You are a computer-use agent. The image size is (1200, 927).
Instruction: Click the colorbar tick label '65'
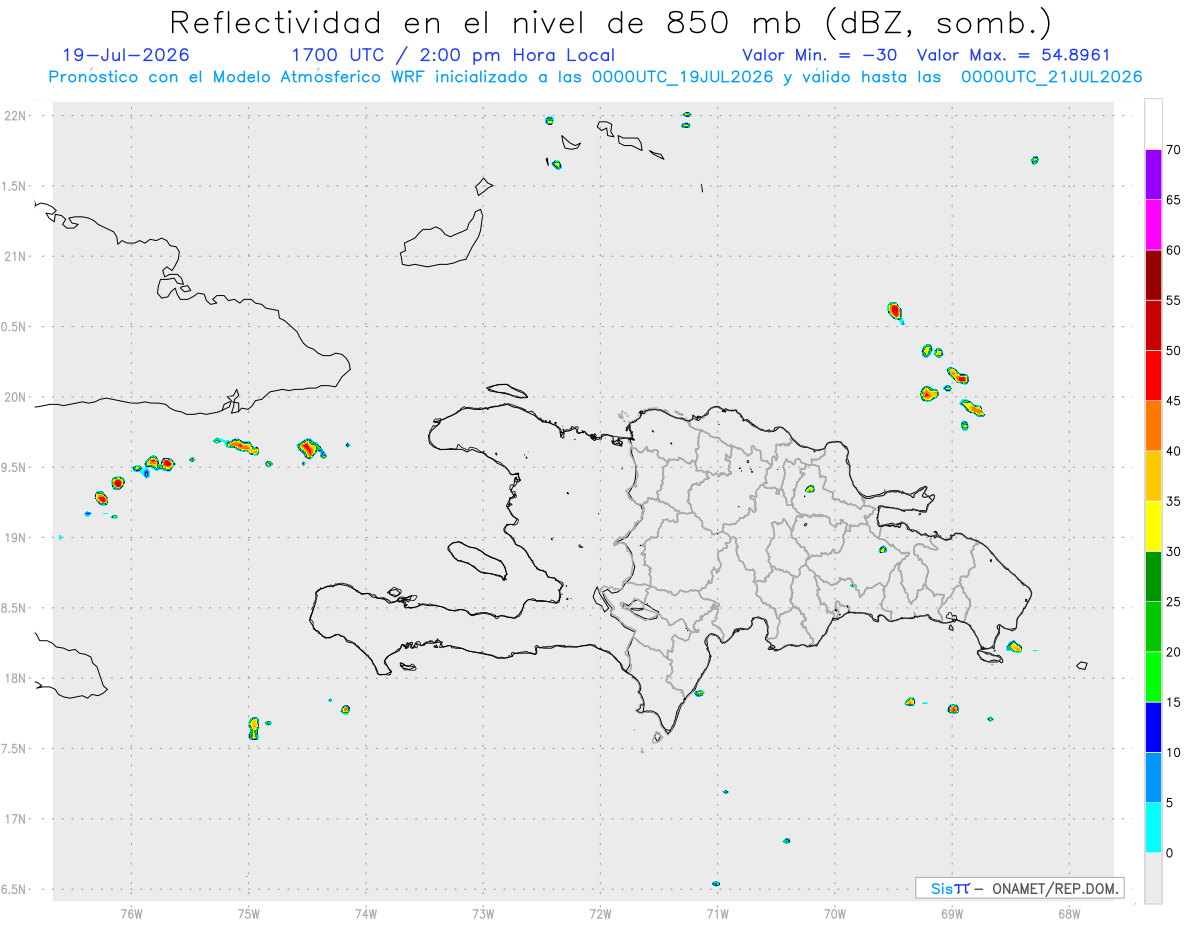(1173, 200)
